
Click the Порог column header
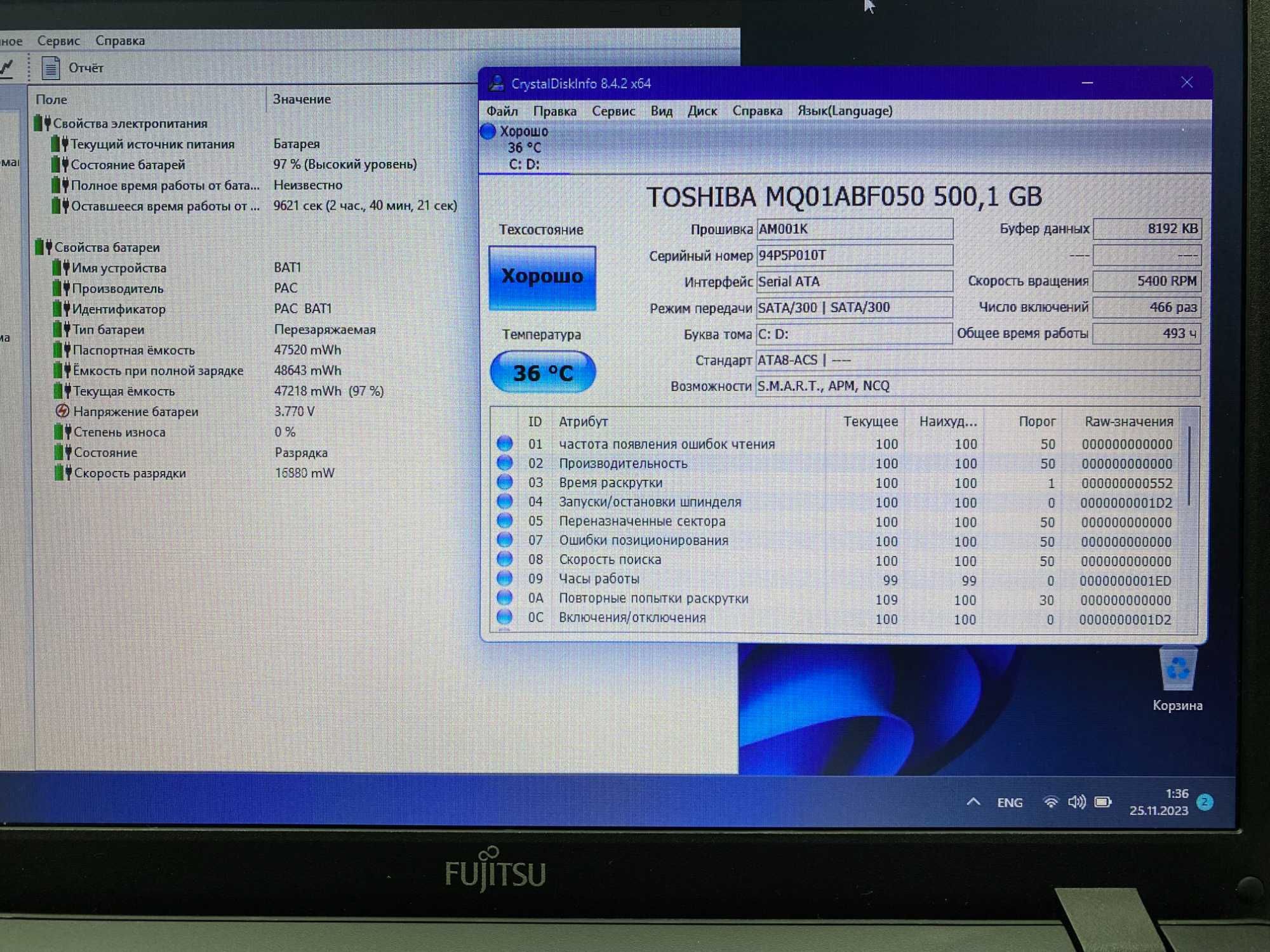1036,421
